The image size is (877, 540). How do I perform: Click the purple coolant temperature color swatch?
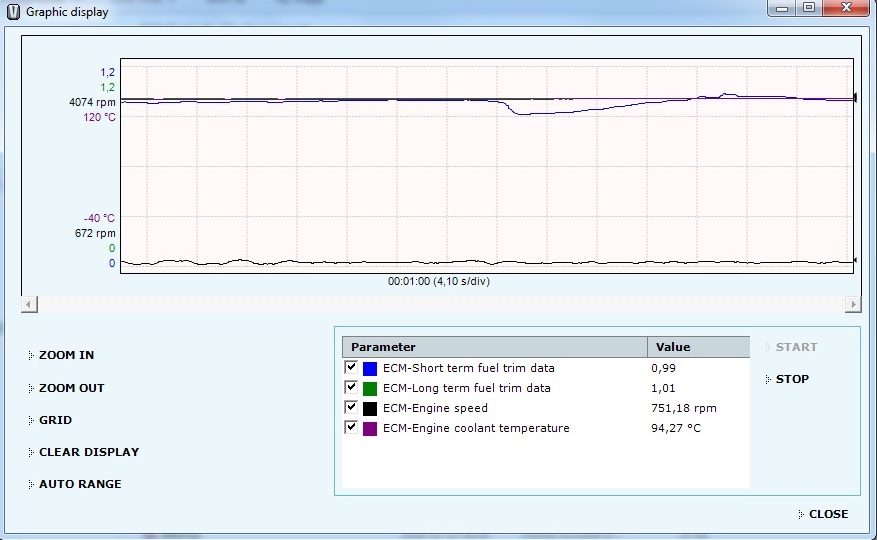[370, 428]
